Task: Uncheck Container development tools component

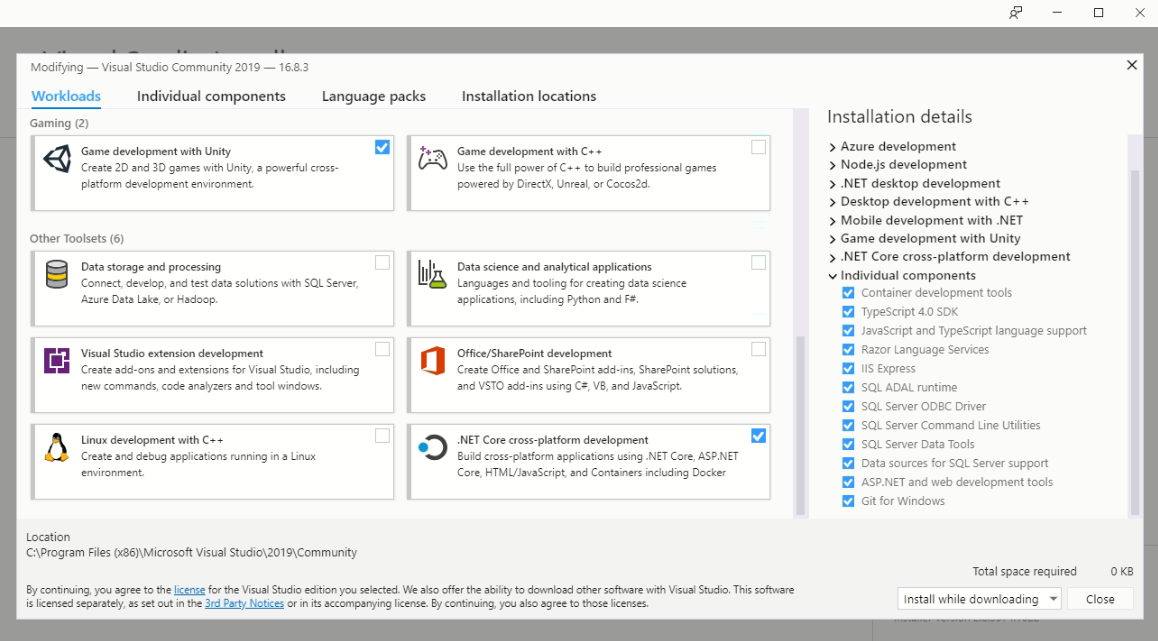Action: coord(848,292)
